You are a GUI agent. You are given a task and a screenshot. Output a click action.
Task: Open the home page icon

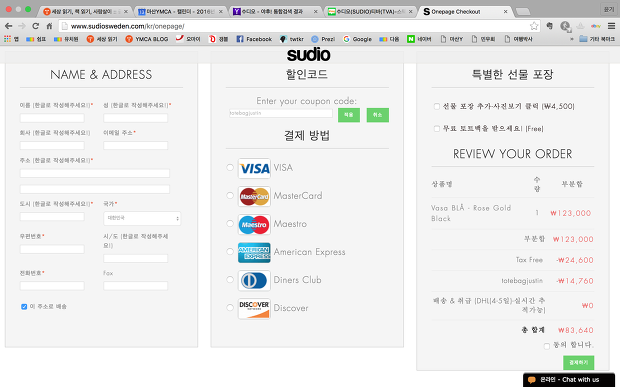point(49,26)
